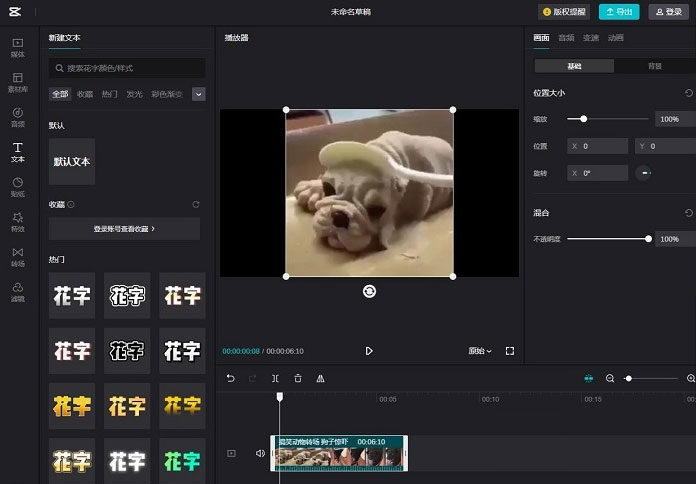The width and height of the screenshot is (696, 484).
Task: Select the video clip on the timeline
Action: [x=339, y=453]
